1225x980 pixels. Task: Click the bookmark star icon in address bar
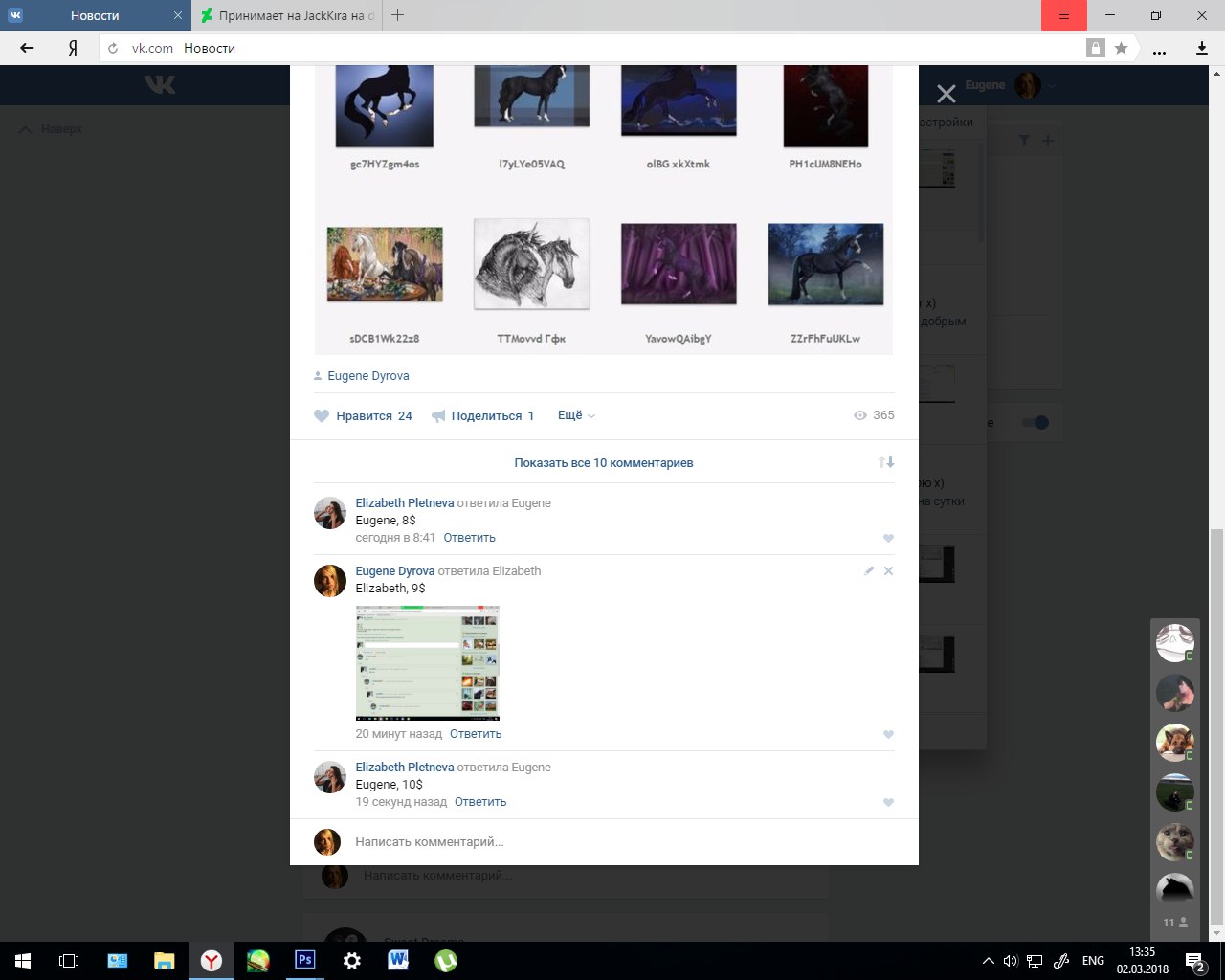(x=1121, y=48)
